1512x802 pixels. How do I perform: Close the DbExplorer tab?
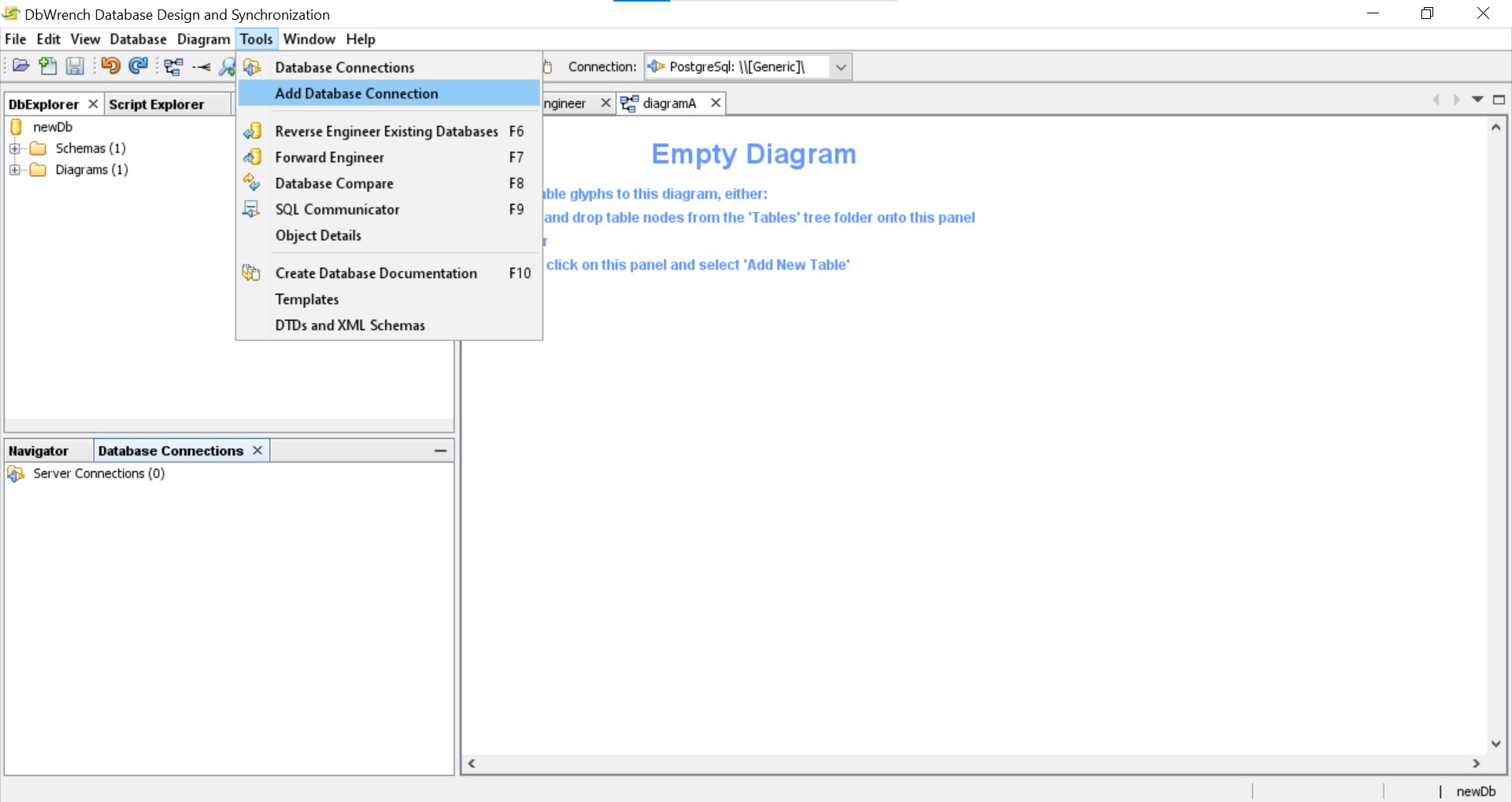point(93,103)
